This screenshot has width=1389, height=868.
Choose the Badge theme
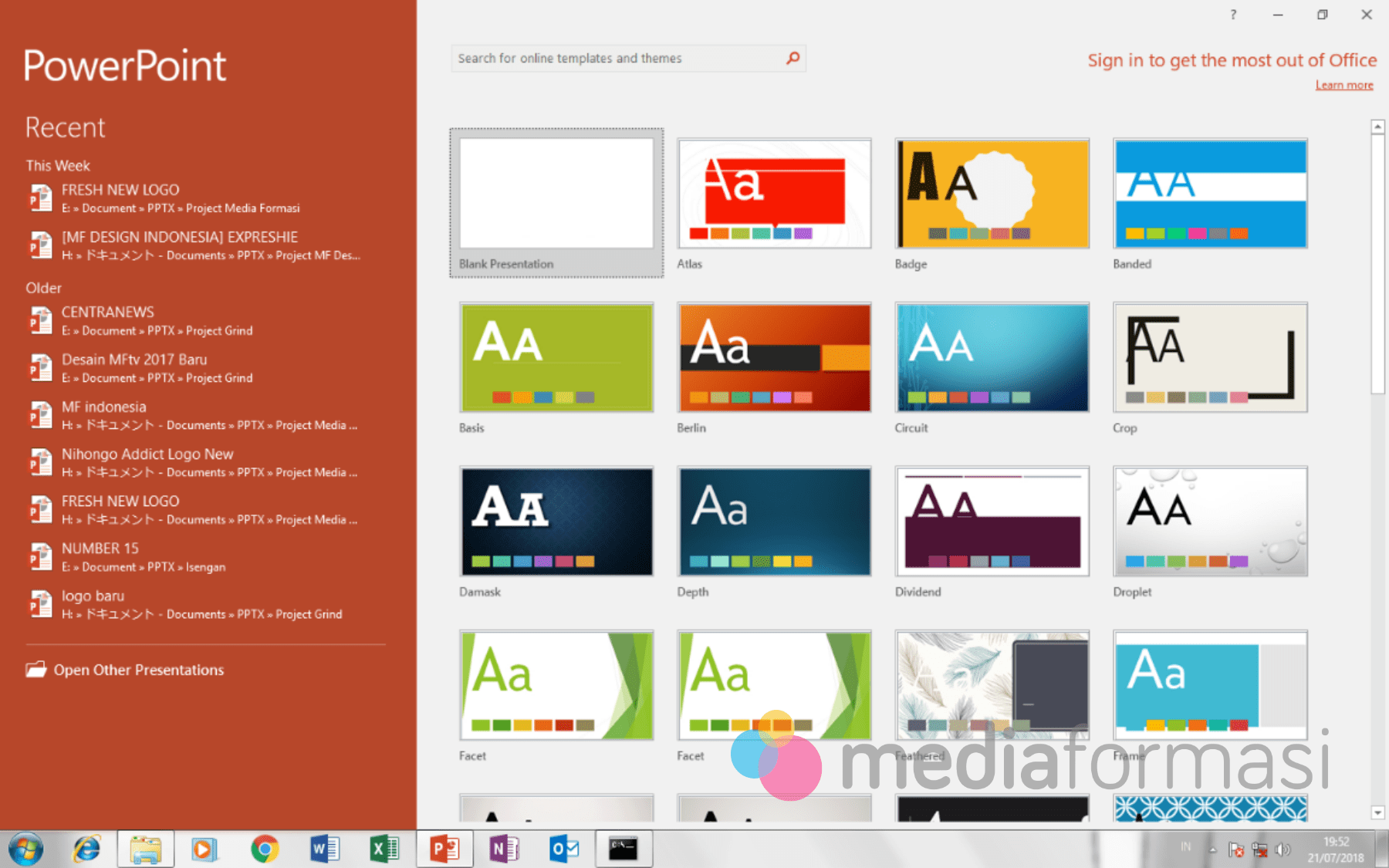[992, 194]
